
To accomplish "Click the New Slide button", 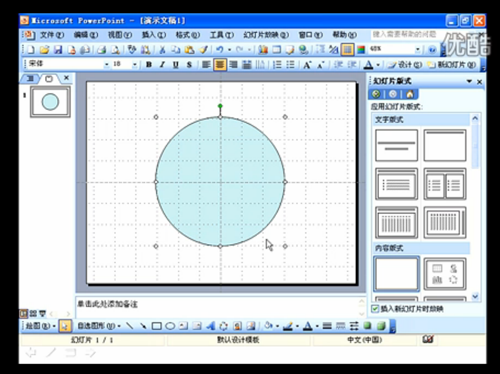I will coord(453,65).
